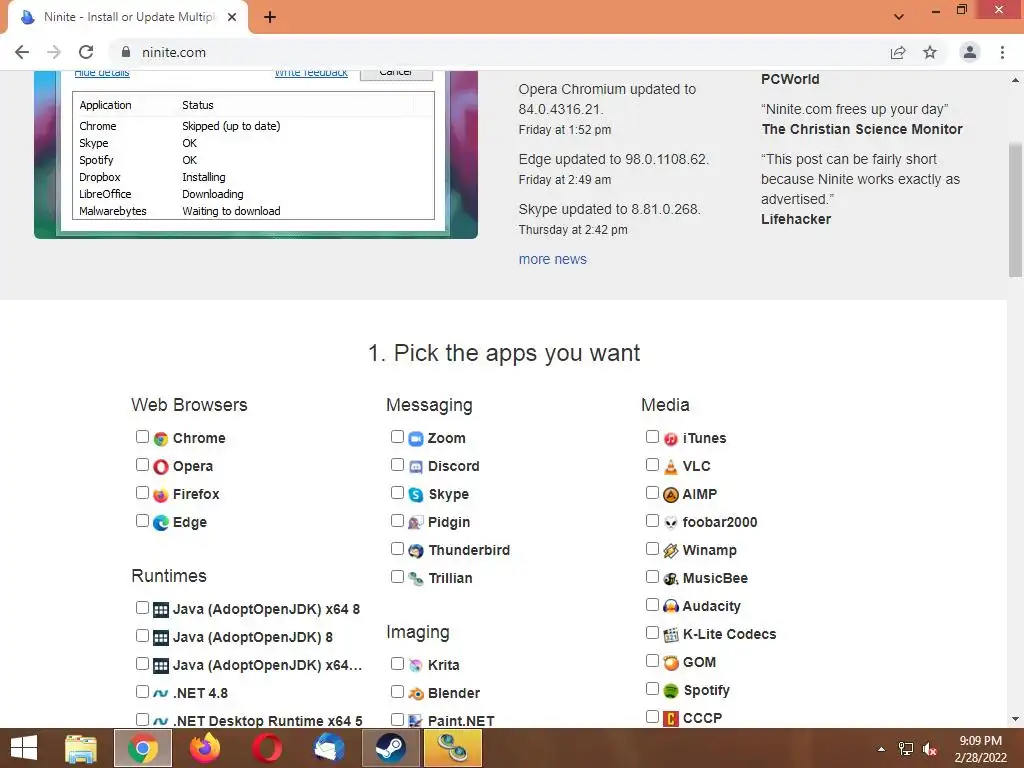Click the iTunes icon under Media
This screenshot has width=1024, height=768.
click(x=671, y=439)
